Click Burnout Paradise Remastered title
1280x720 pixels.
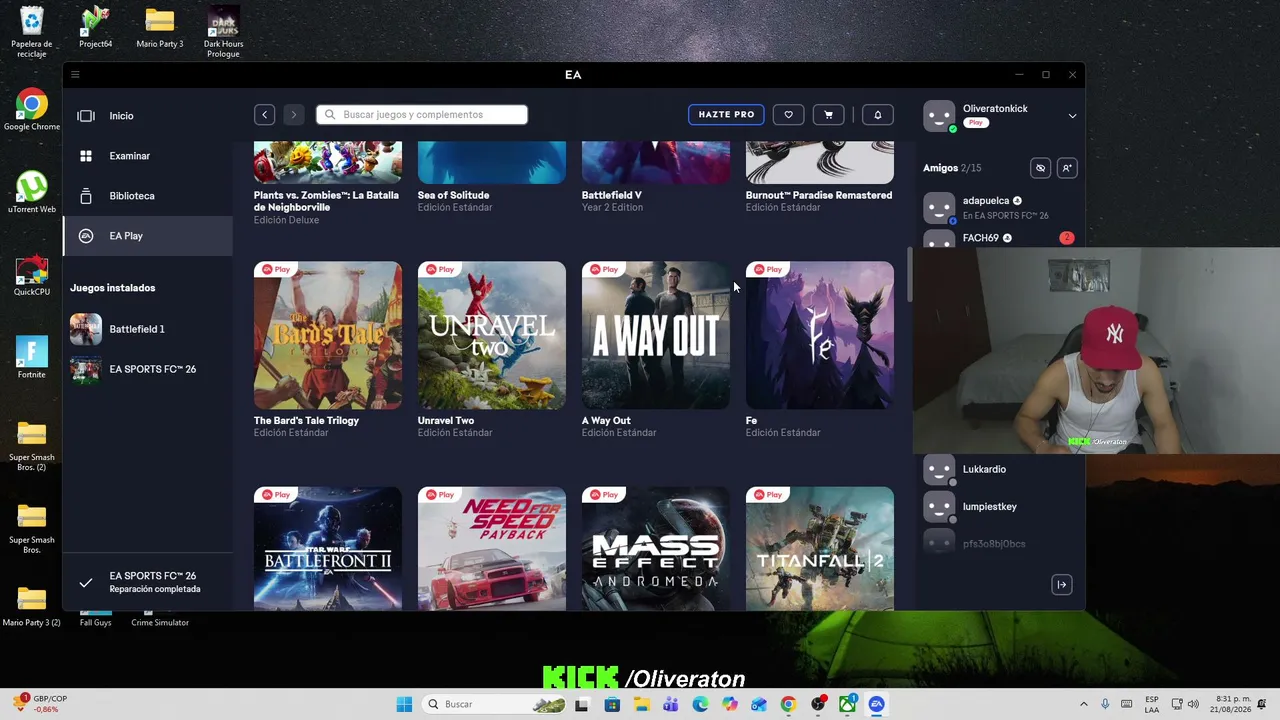click(x=819, y=195)
